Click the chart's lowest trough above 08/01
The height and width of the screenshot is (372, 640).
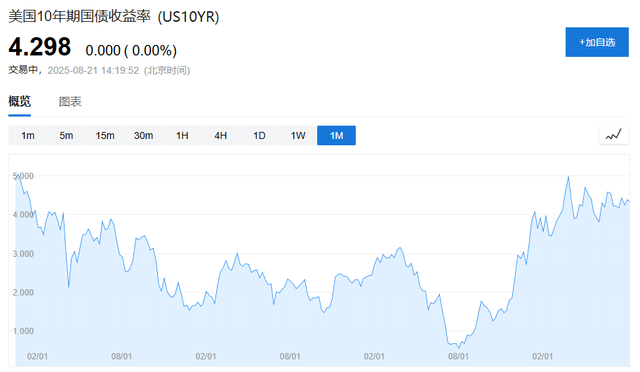point(459,347)
